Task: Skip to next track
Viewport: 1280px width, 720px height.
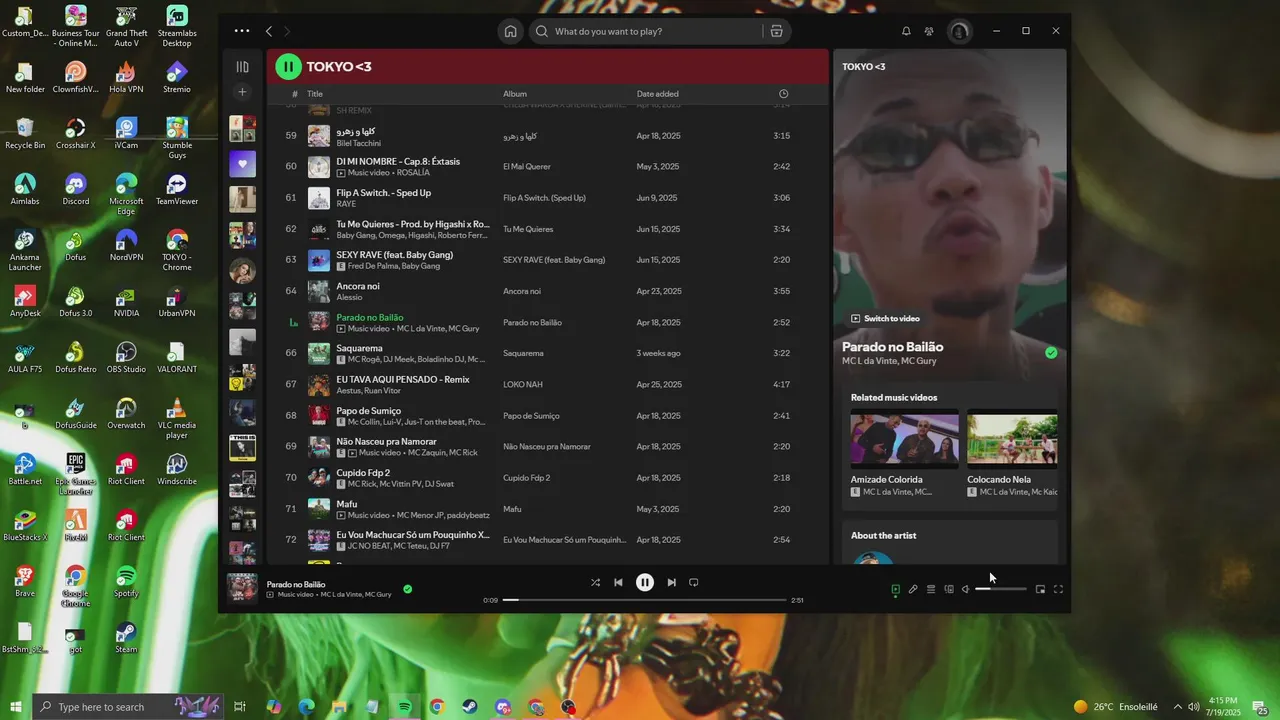Action: point(672,582)
